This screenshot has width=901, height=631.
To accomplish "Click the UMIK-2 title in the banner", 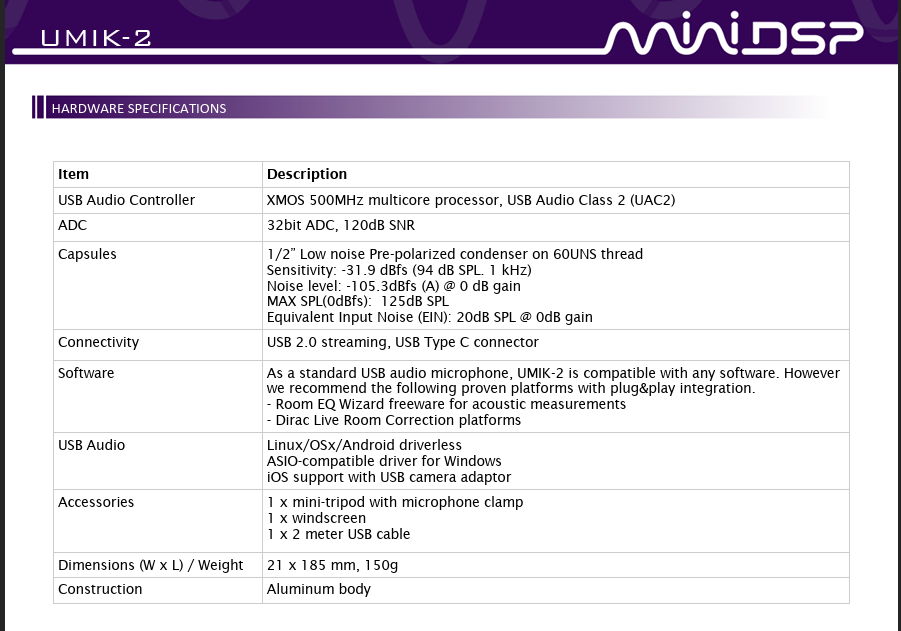I will click(97, 39).
